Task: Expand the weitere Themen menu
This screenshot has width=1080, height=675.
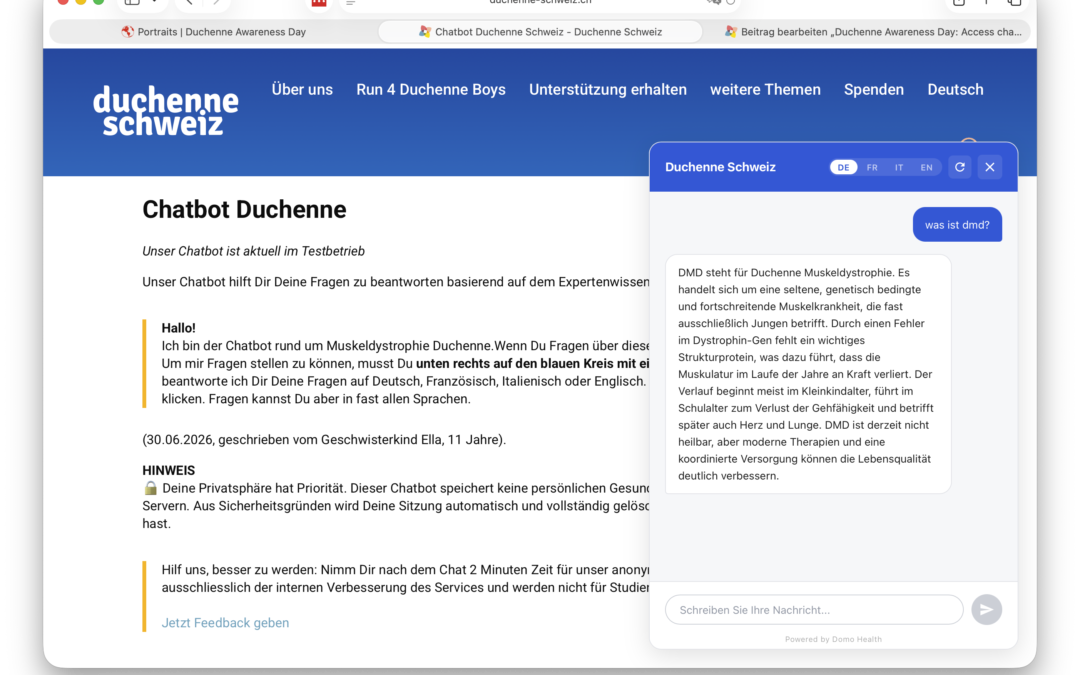Action: (765, 90)
